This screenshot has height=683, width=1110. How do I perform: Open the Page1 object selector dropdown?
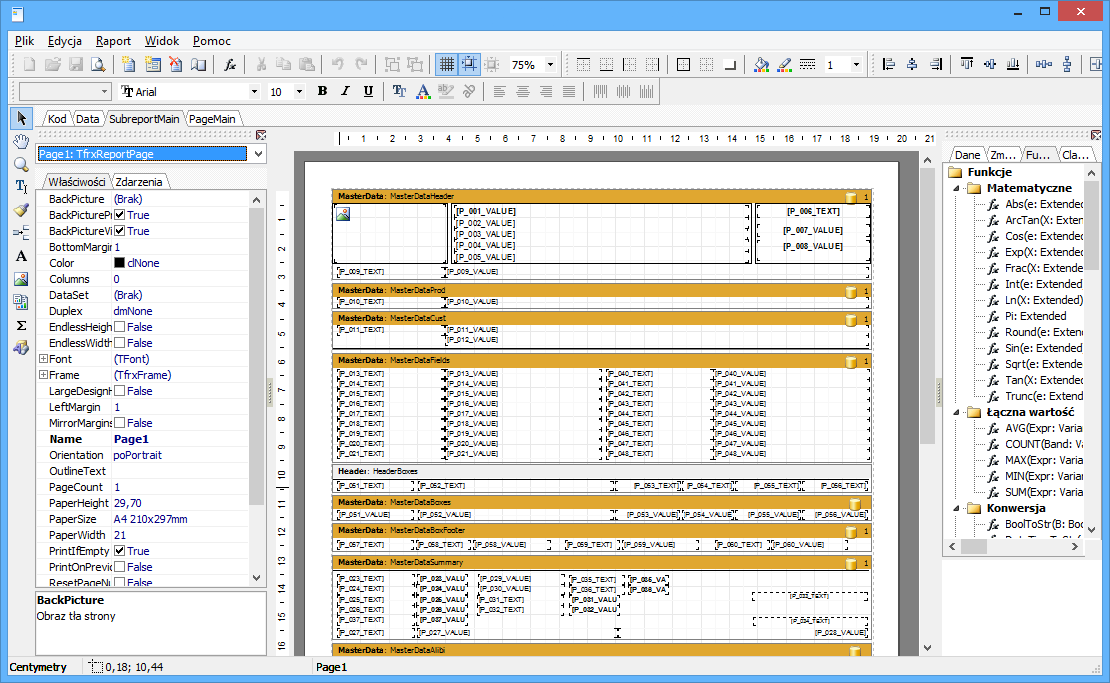pos(259,154)
